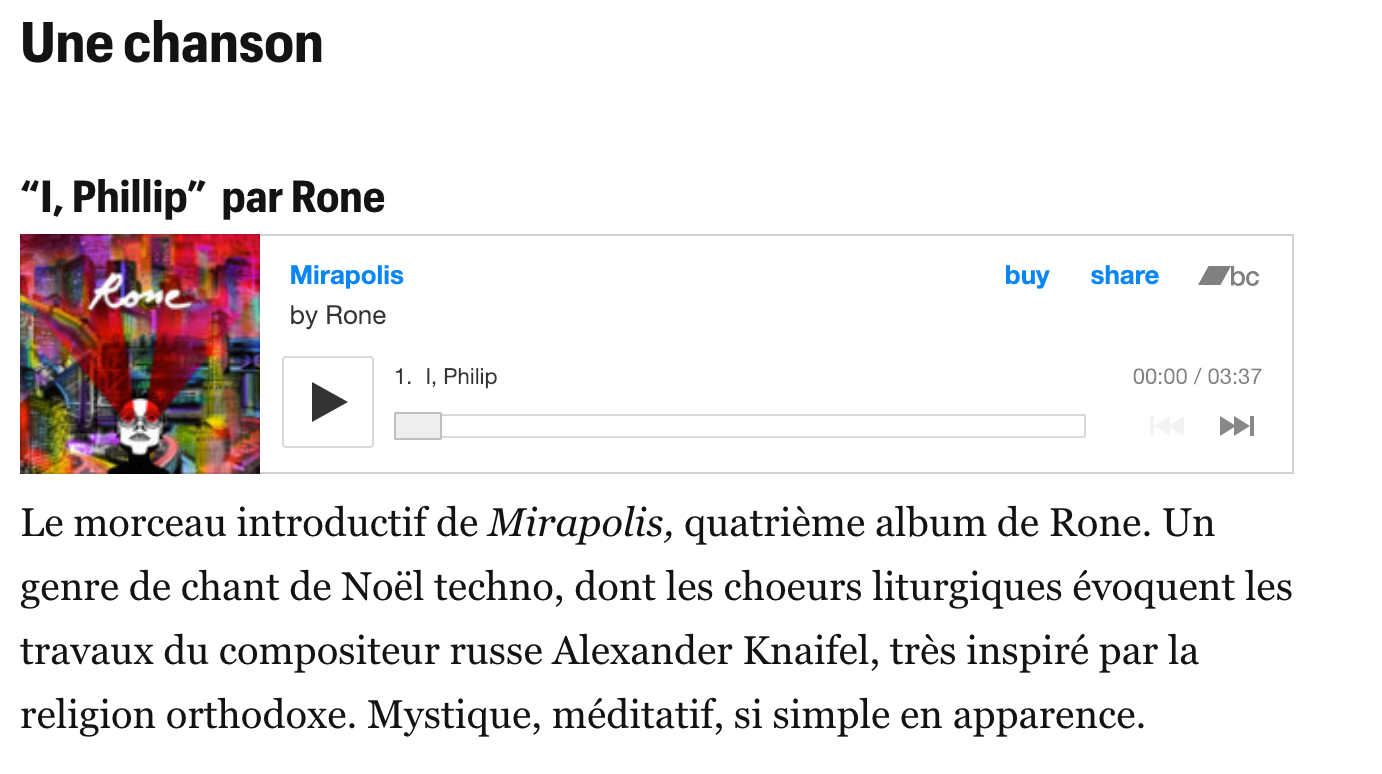The height and width of the screenshot is (774, 1382).
Task: Go back to the previous track
Action: point(1167,427)
